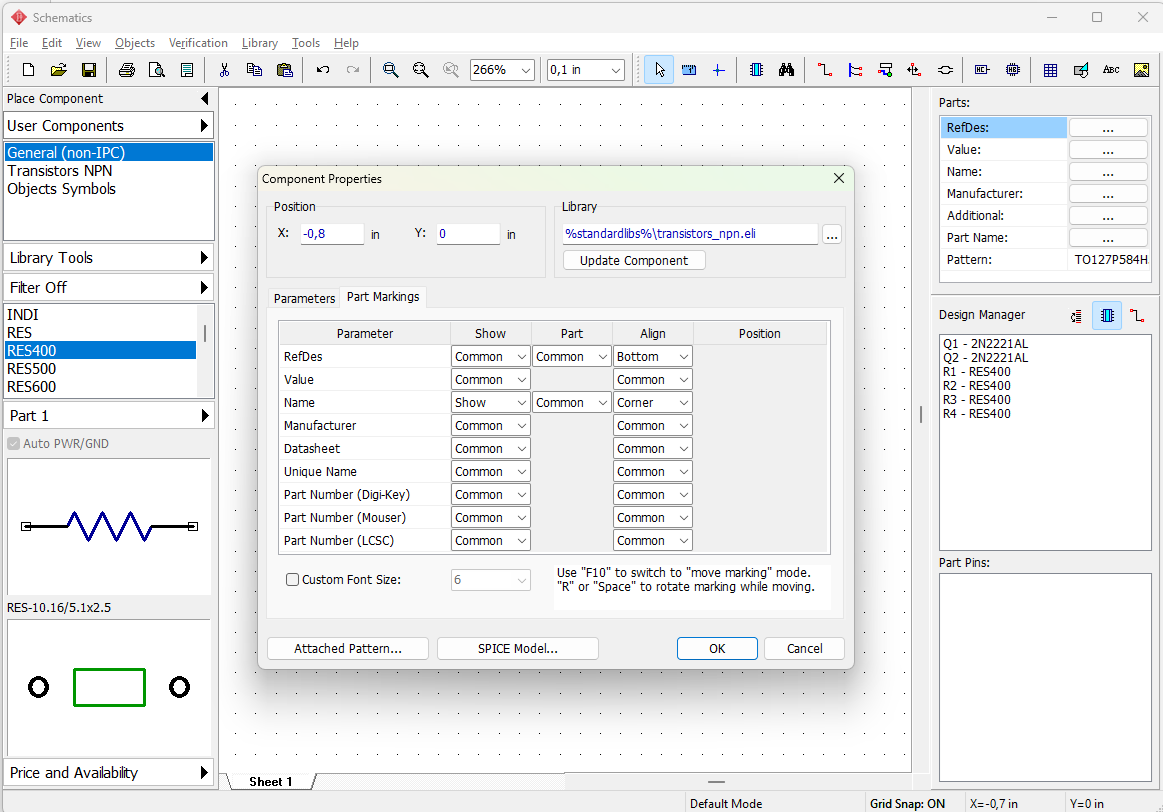The width and height of the screenshot is (1163, 812).
Task: Click the RefDes ... button in Parts panel
Action: pyautogui.click(x=1108, y=128)
